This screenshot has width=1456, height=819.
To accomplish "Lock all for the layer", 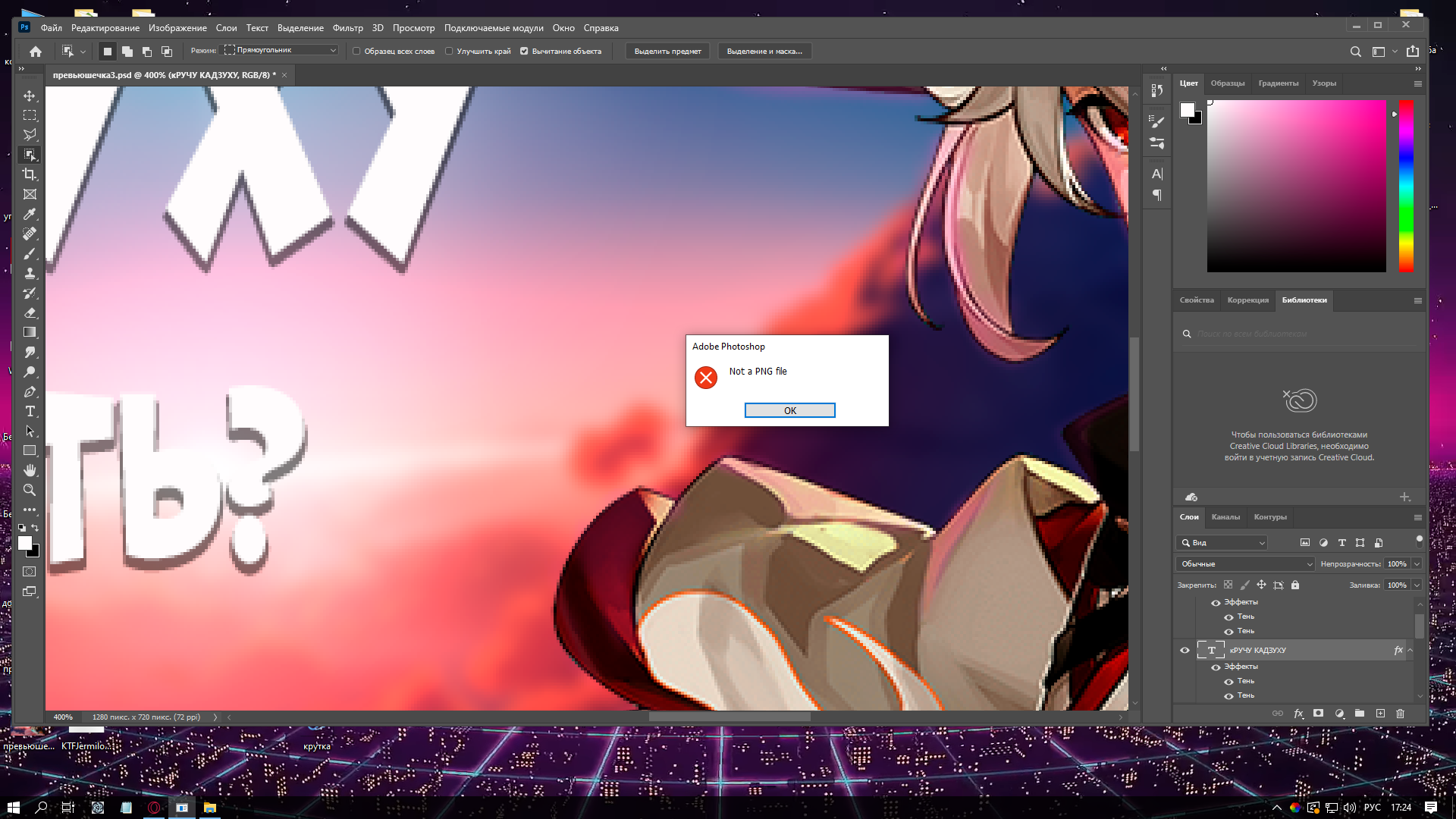I will tap(1295, 585).
